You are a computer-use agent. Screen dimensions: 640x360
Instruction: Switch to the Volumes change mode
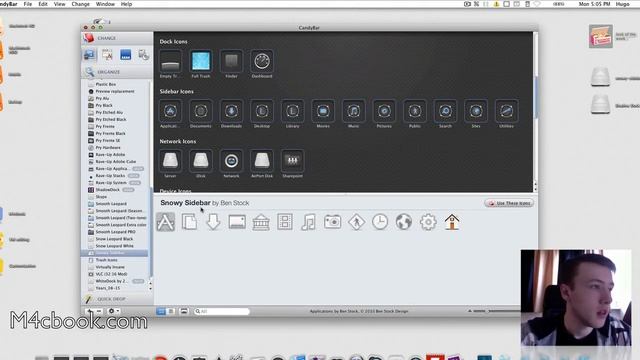143,55
